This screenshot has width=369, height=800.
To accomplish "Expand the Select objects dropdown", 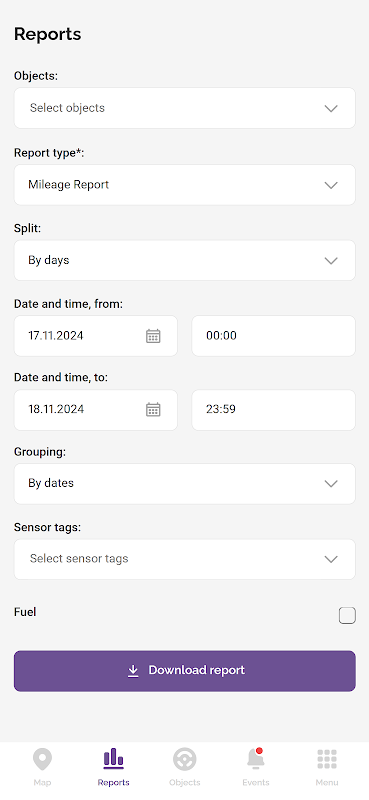I will click(185, 108).
